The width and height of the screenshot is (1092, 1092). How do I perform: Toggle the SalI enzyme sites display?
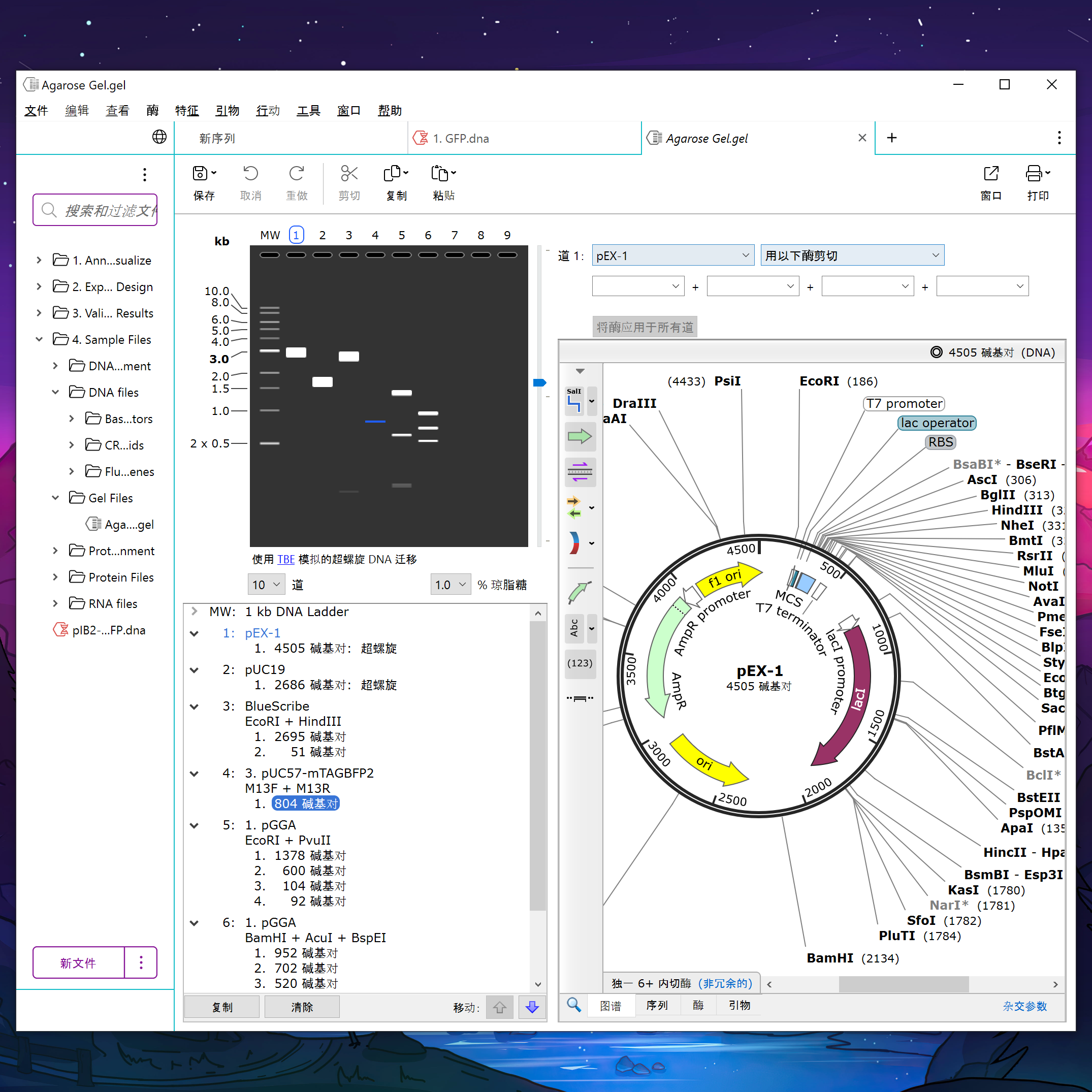[x=574, y=401]
